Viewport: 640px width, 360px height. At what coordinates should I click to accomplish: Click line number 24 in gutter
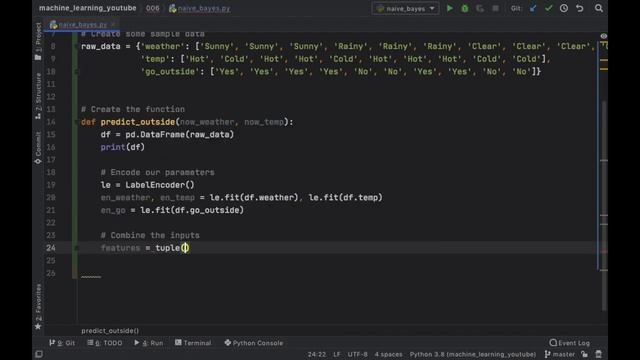(51, 248)
